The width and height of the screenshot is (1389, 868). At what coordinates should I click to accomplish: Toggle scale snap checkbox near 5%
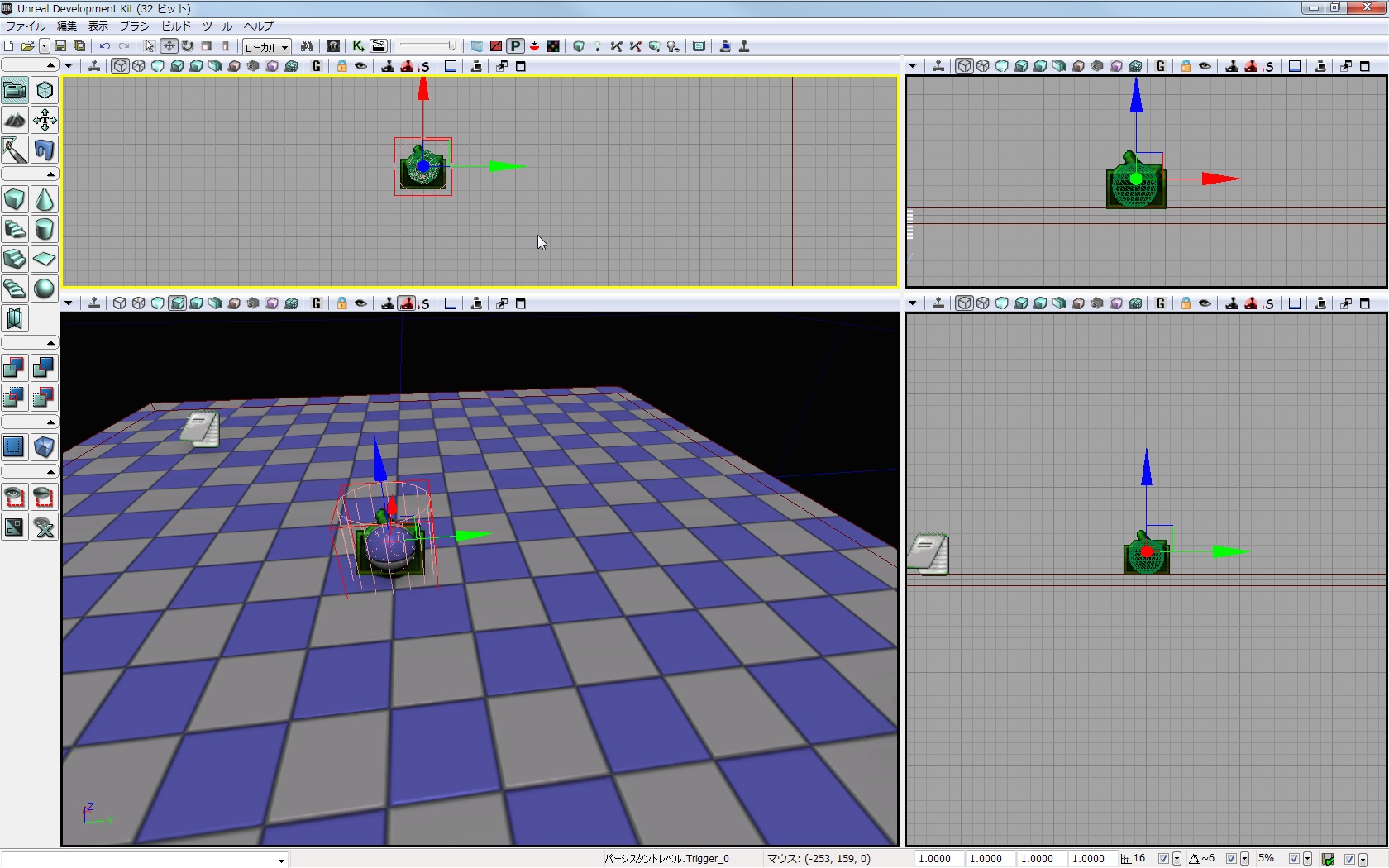pyautogui.click(x=1294, y=859)
